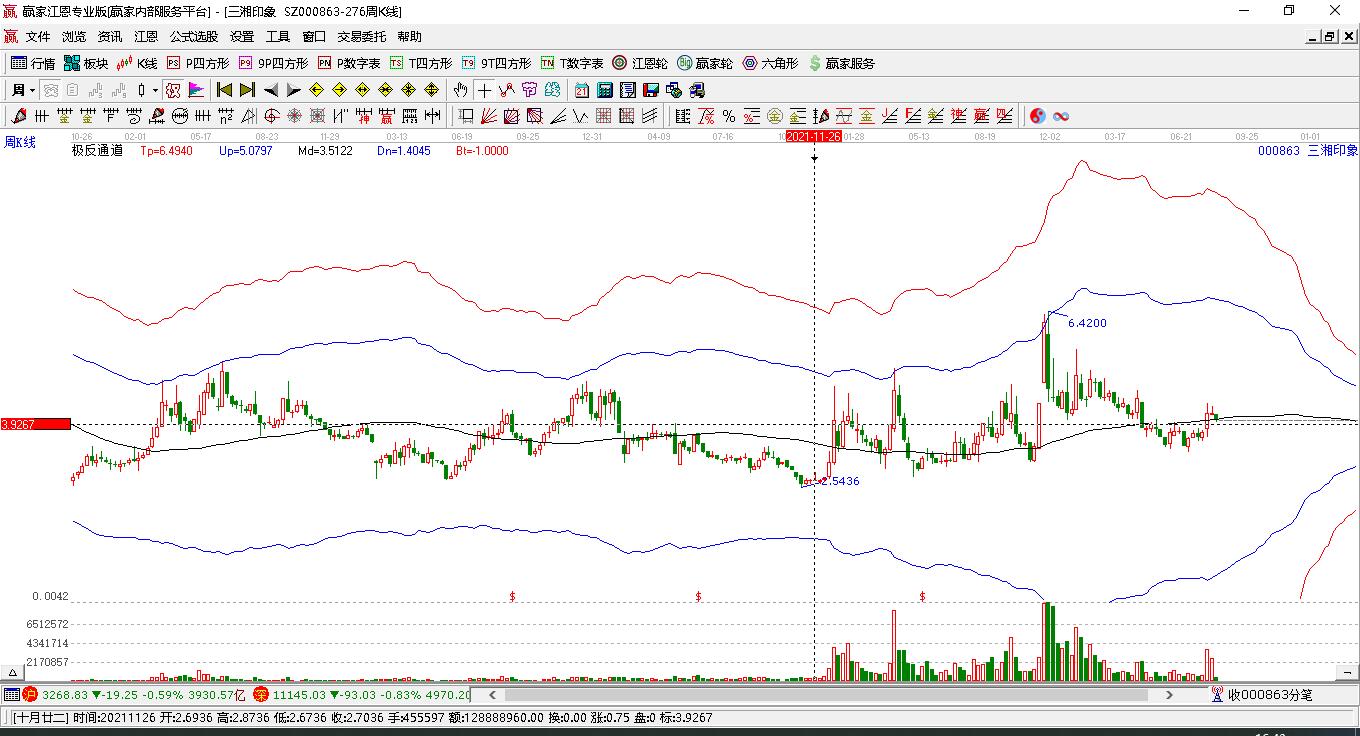The height and width of the screenshot is (736, 1360).
Task: Open the 文件 menu
Action: pos(38,37)
